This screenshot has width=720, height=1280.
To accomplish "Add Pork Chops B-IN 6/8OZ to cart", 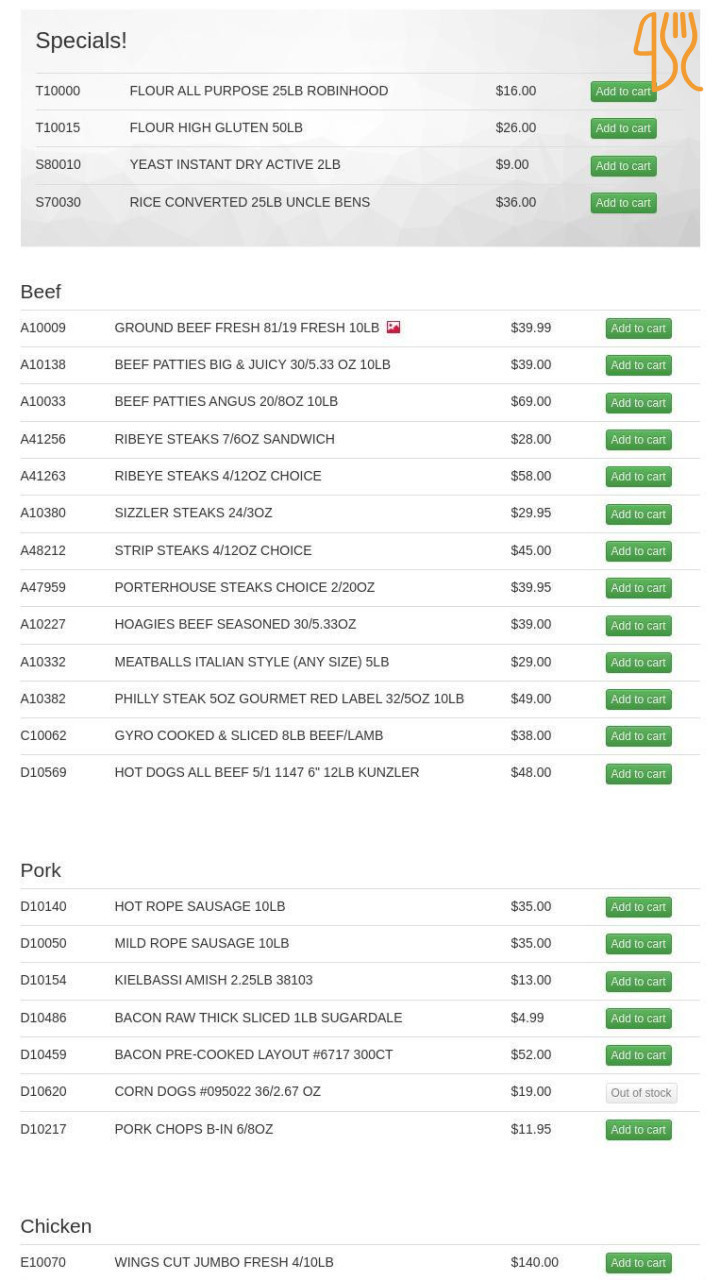I will pos(638,1130).
